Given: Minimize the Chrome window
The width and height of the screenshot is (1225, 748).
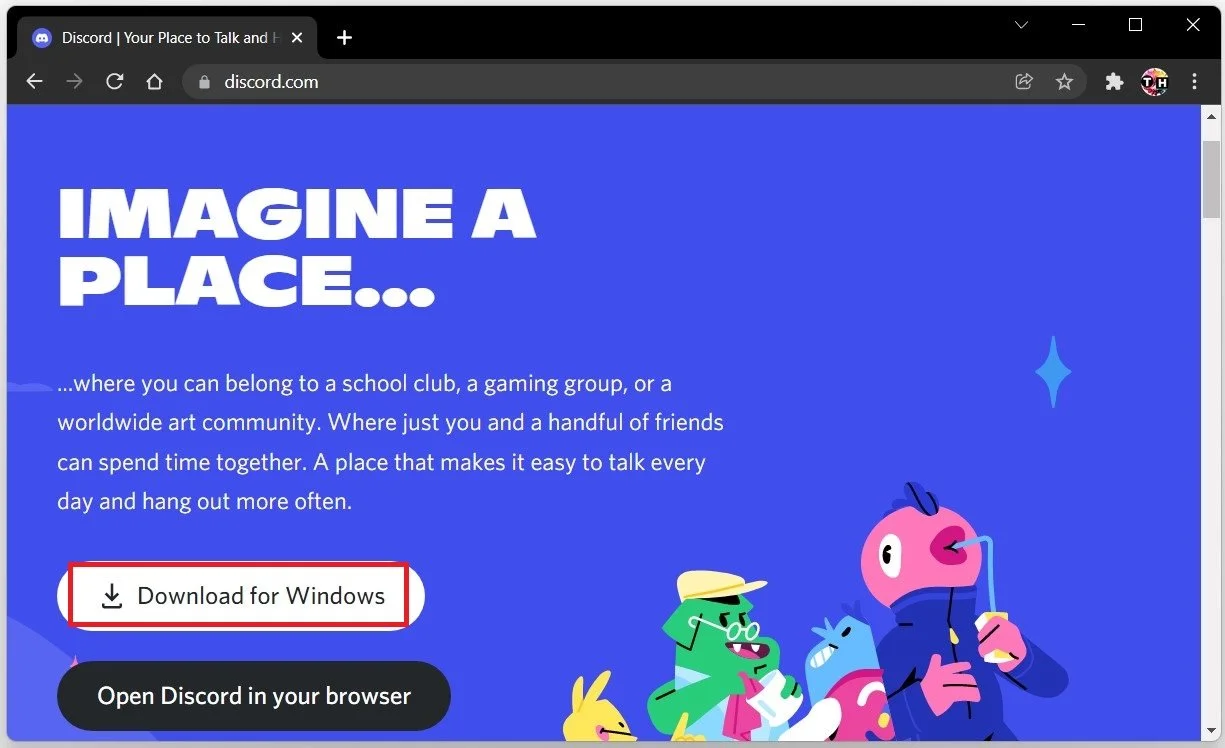Looking at the screenshot, I should (1078, 25).
